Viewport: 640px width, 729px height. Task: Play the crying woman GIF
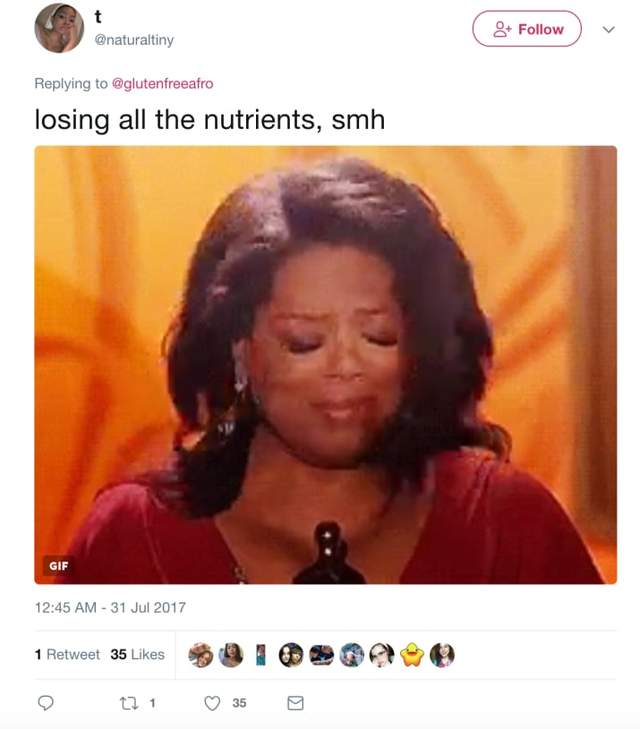coord(325,365)
